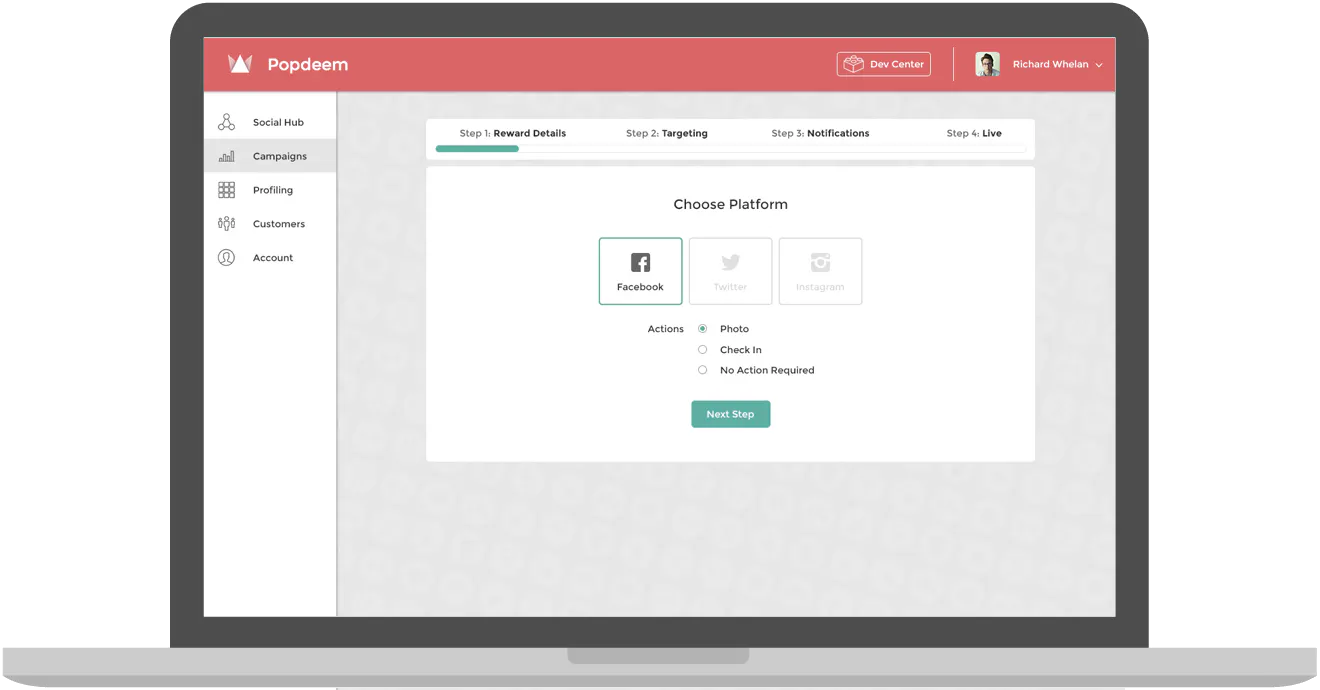The width and height of the screenshot is (1320, 690).
Task: Select the No Action Required radio button
Action: (x=702, y=370)
